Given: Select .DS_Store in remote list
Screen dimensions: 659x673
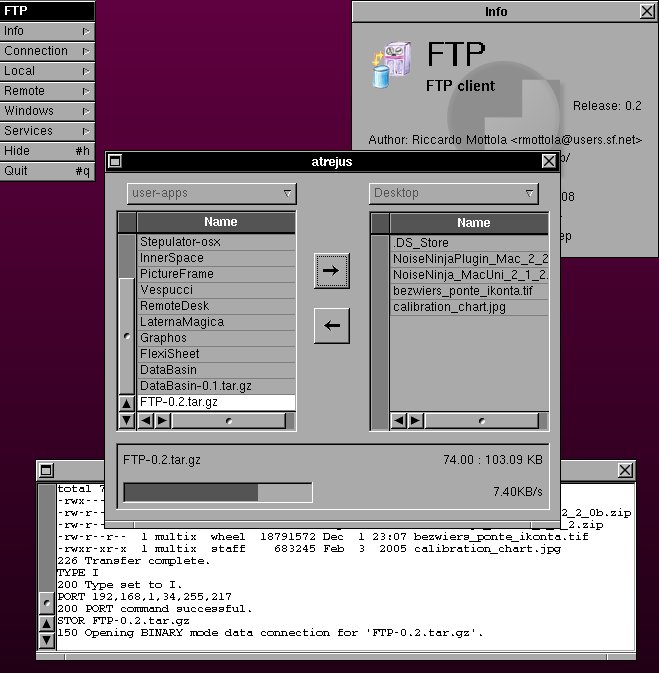Looking at the screenshot, I should point(469,243).
